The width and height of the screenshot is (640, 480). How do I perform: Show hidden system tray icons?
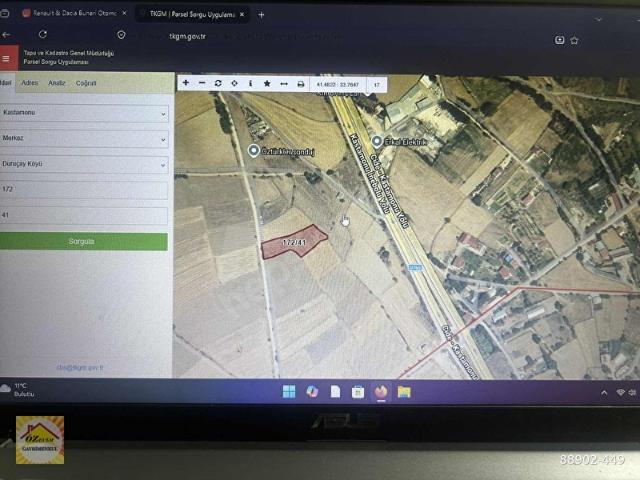tap(604, 393)
